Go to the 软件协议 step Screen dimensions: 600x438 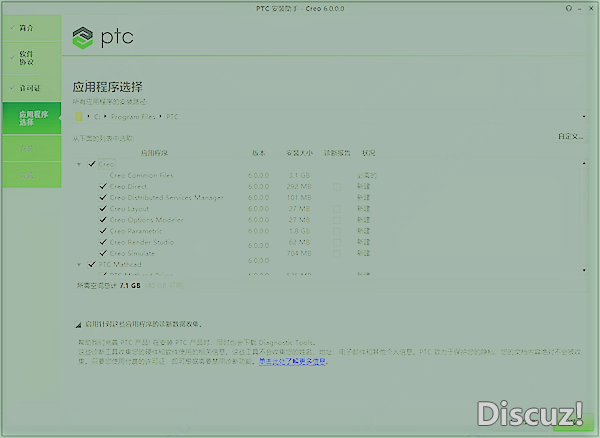[31, 58]
